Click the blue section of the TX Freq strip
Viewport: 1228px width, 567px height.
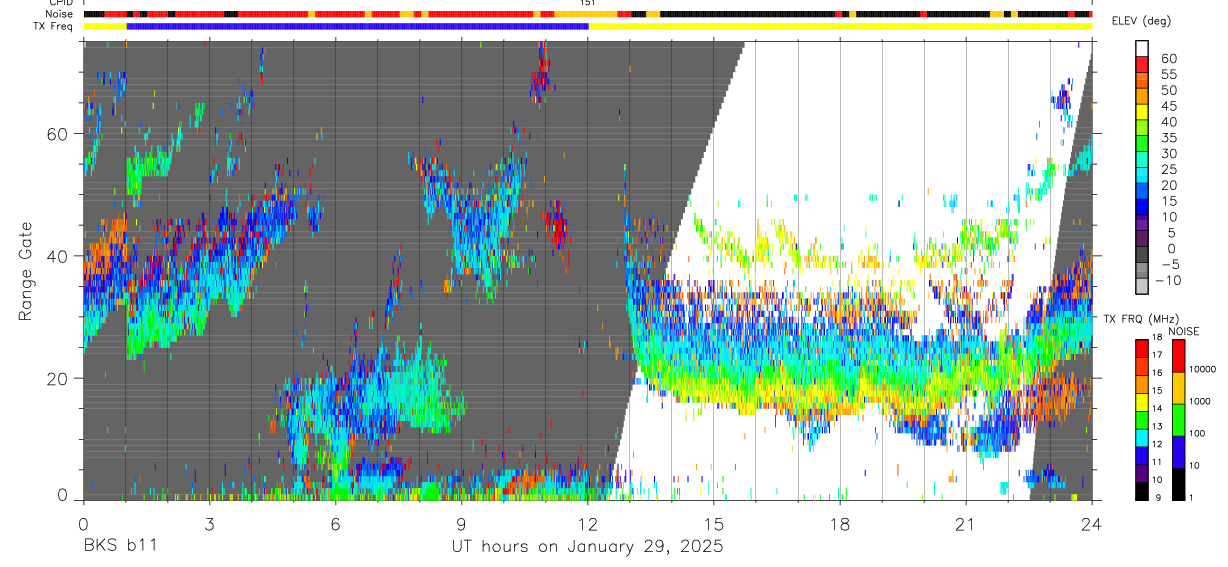coord(358,26)
